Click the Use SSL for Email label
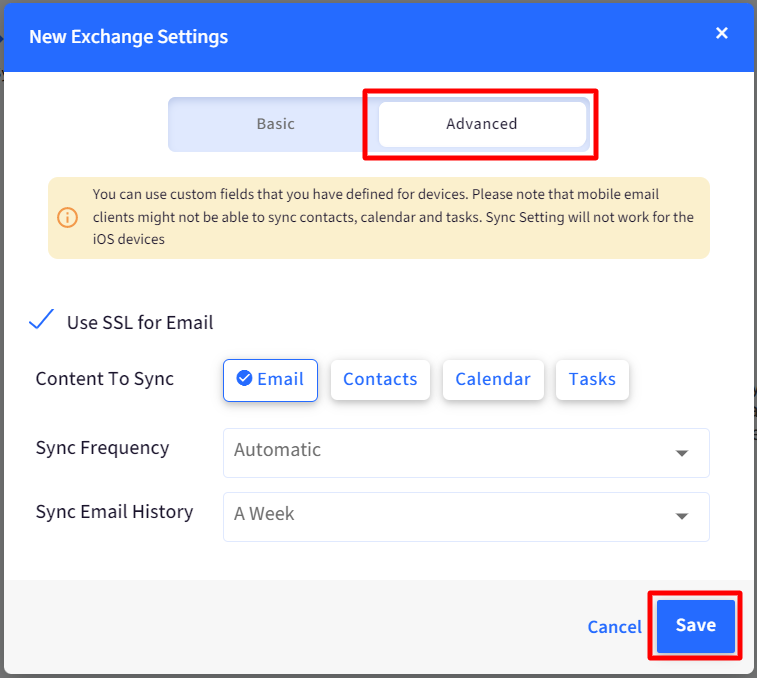Viewport: 757px width, 678px height. coord(140,323)
